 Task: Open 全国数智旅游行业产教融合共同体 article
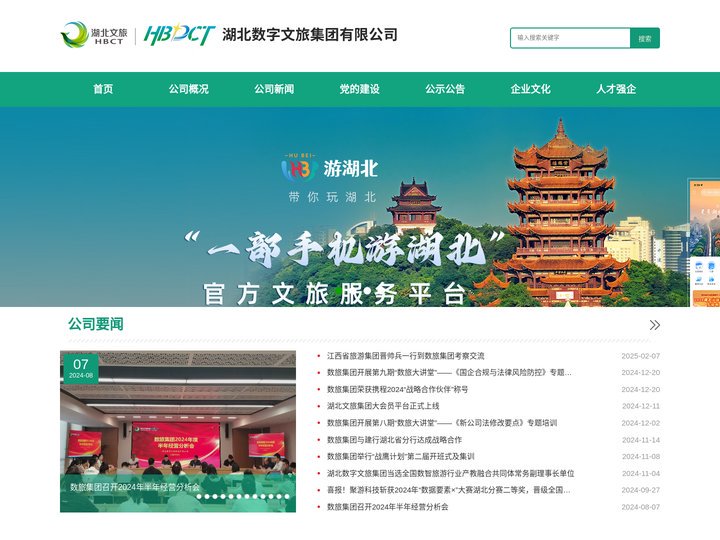pyautogui.click(x=450, y=473)
